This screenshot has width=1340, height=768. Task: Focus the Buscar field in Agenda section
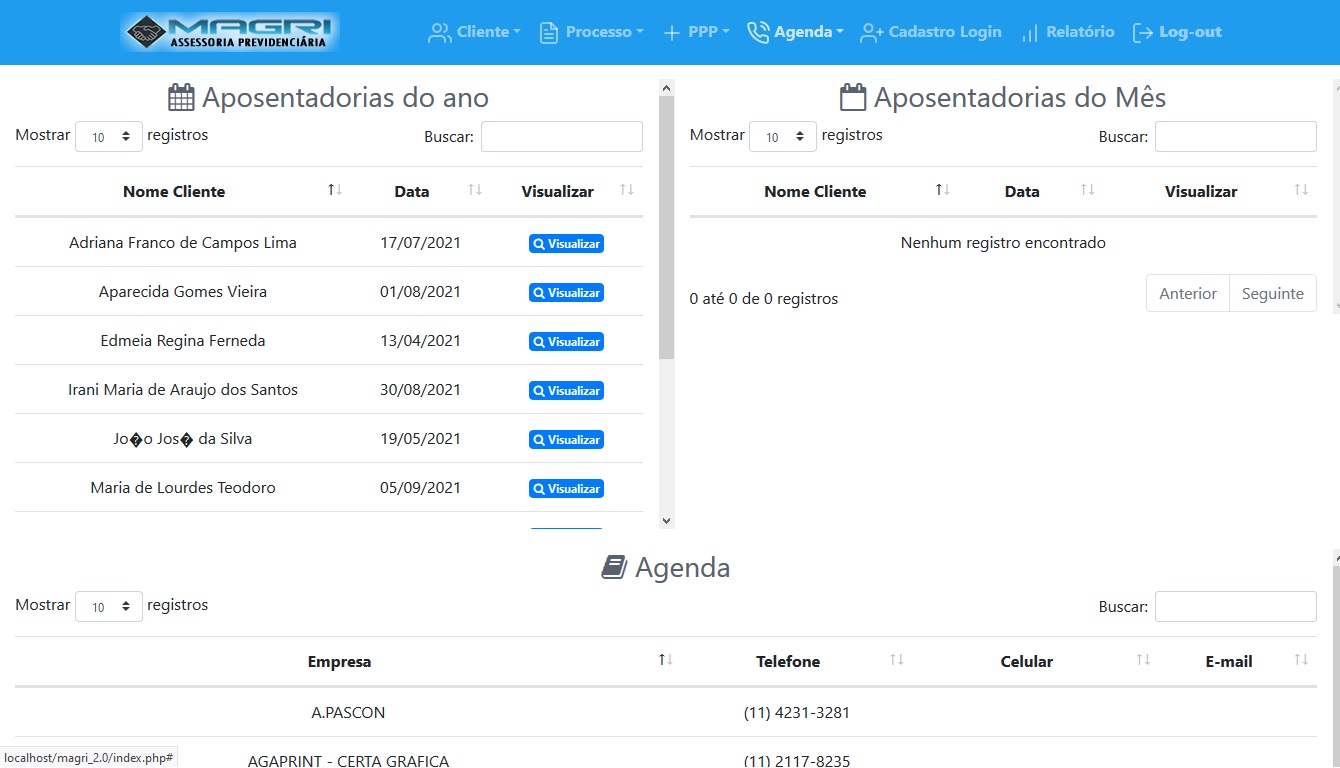pos(1235,607)
